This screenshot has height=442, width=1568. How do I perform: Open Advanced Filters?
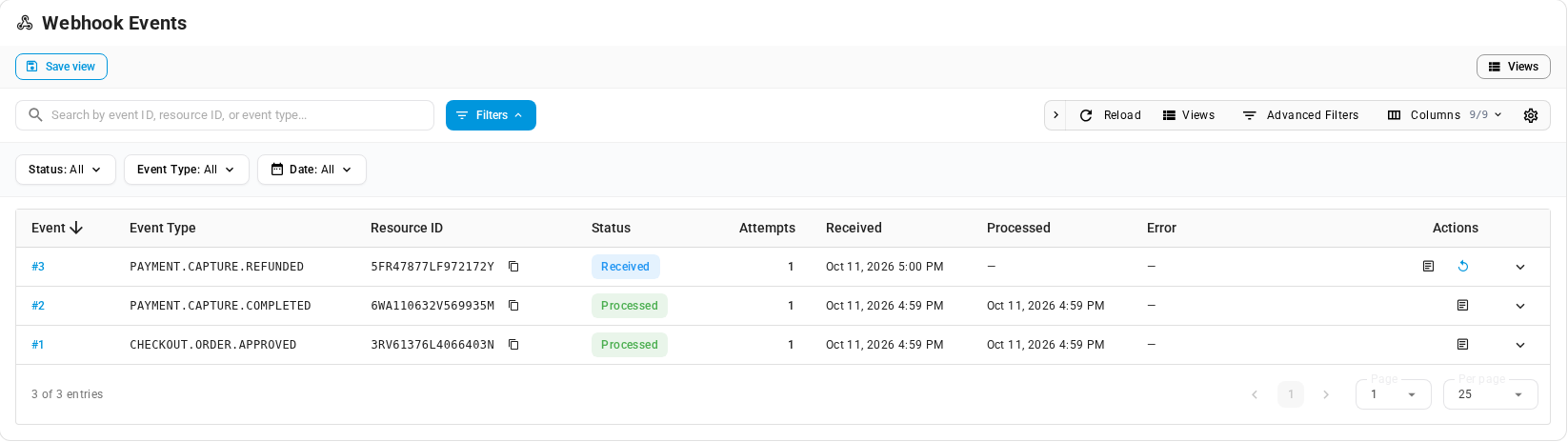pyautogui.click(x=1300, y=115)
